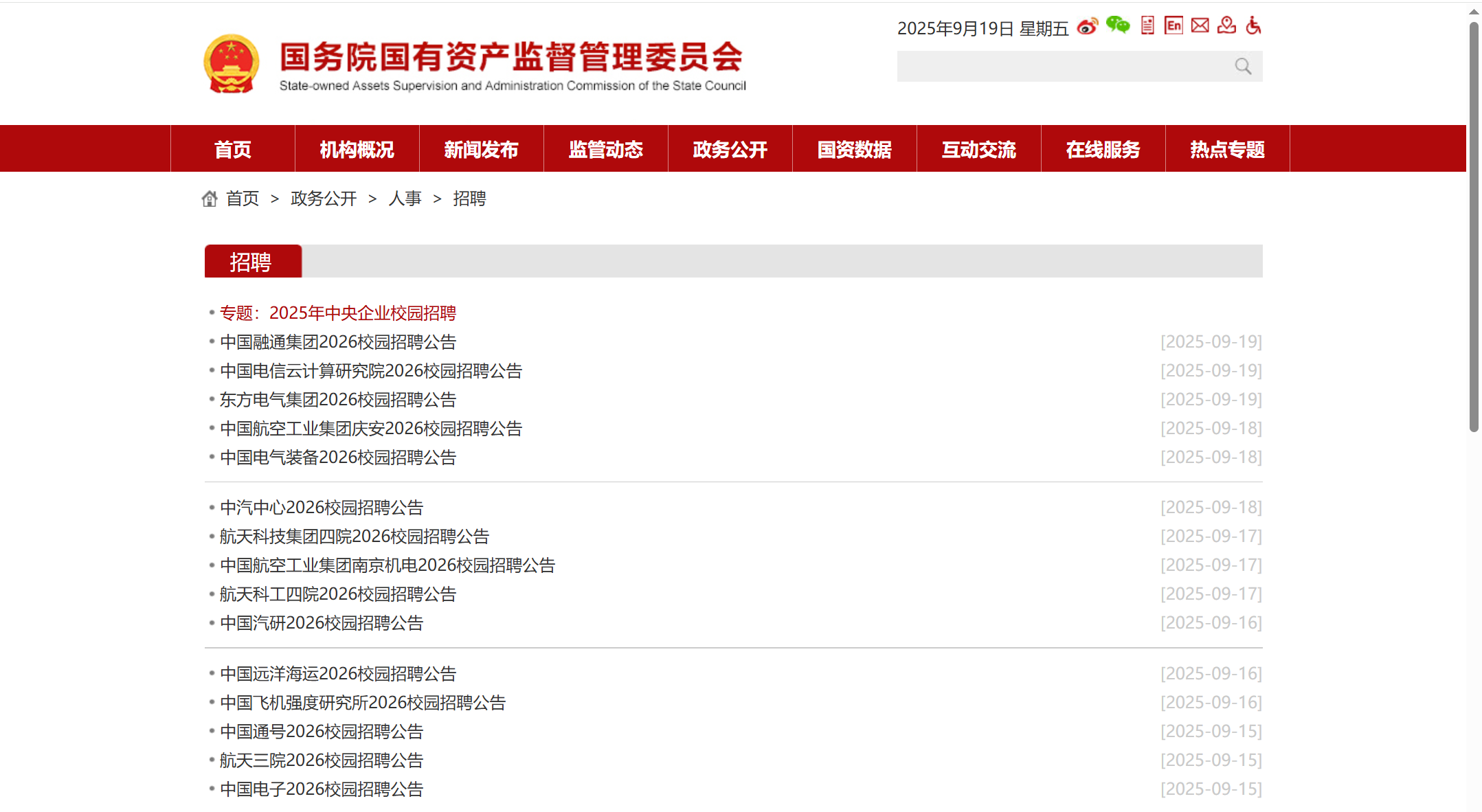The image size is (1482, 812).
Task: Go to 招聘 in the breadcrumb
Action: pos(469,199)
